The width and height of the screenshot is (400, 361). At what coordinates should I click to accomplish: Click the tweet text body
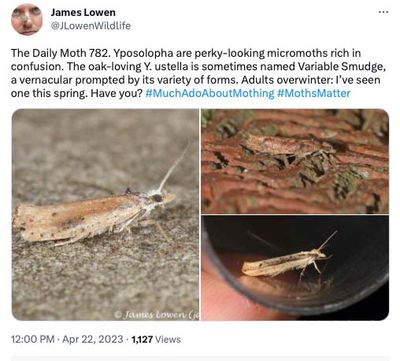tap(198, 73)
